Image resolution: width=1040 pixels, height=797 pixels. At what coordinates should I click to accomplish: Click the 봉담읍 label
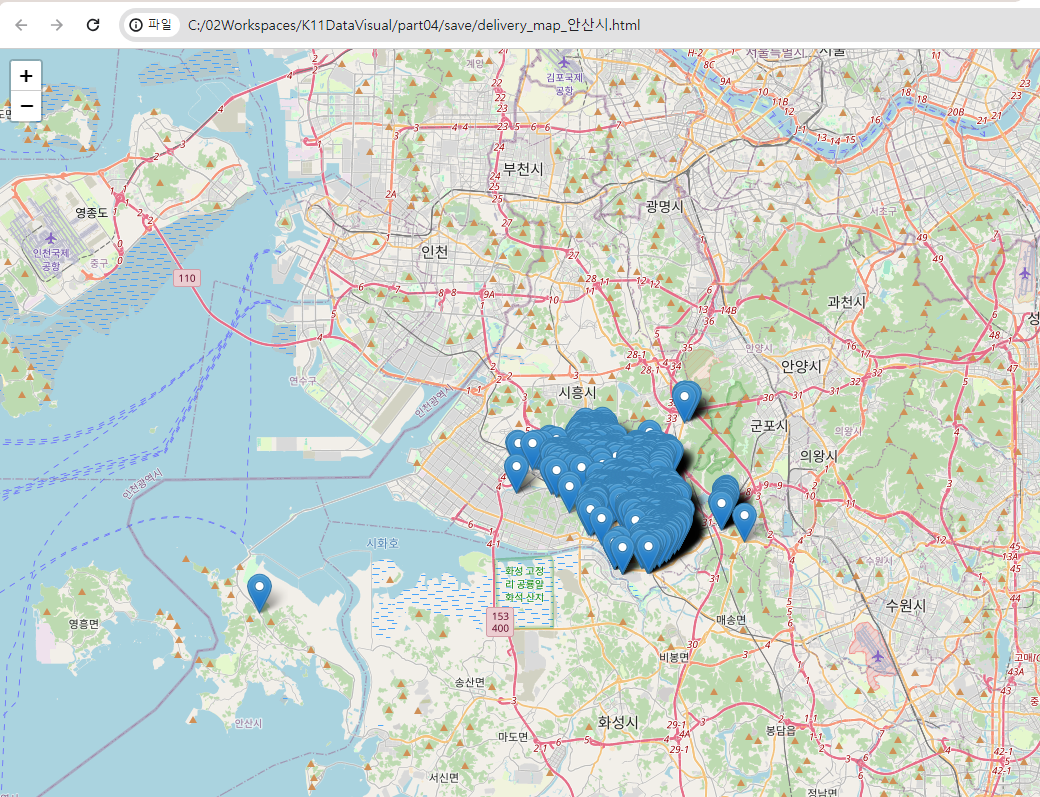tap(781, 730)
